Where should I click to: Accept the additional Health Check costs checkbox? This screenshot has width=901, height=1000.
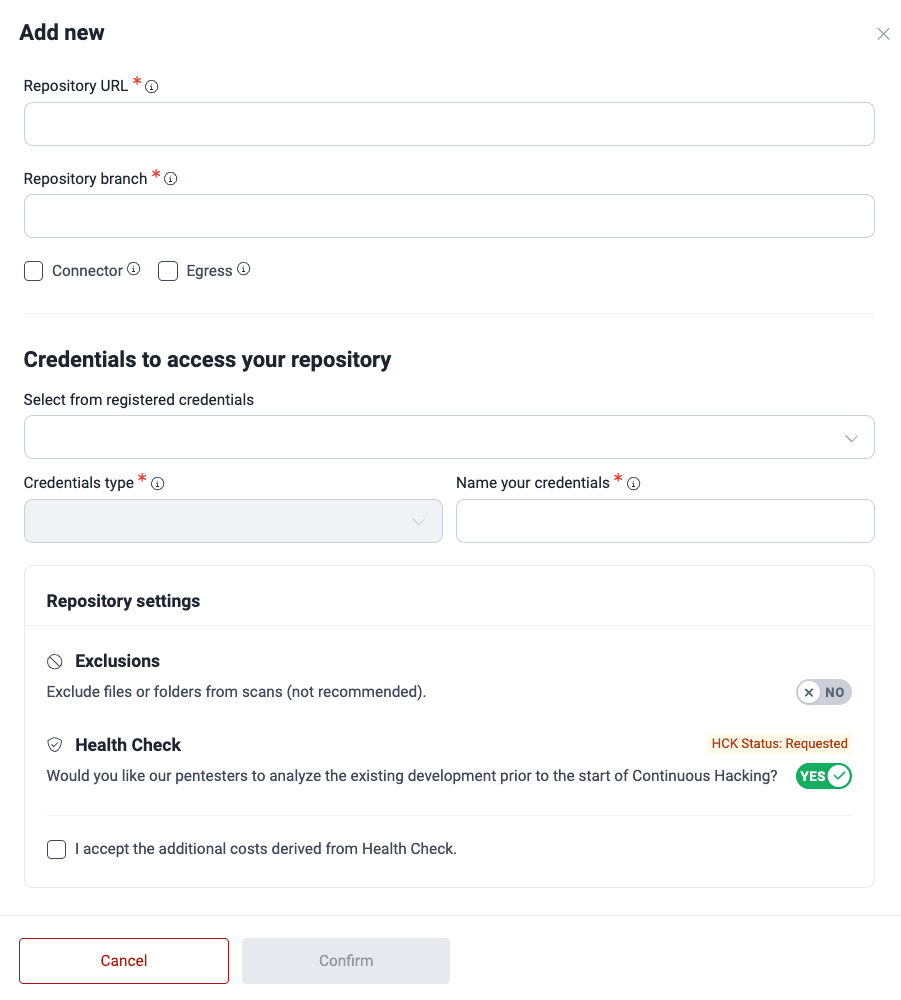tap(56, 848)
